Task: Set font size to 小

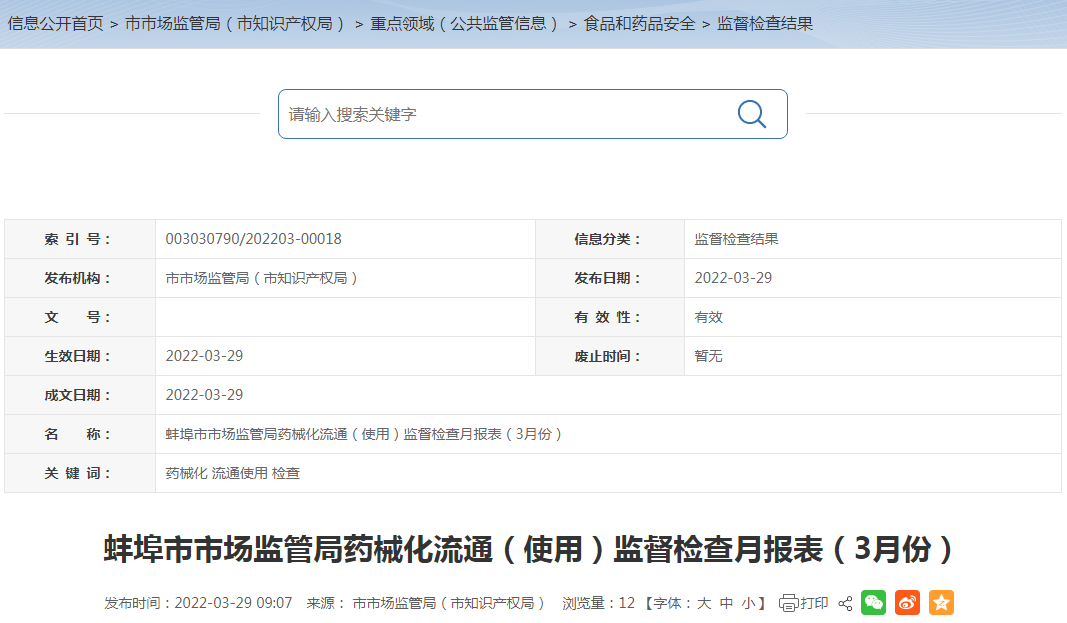Action: [749, 603]
